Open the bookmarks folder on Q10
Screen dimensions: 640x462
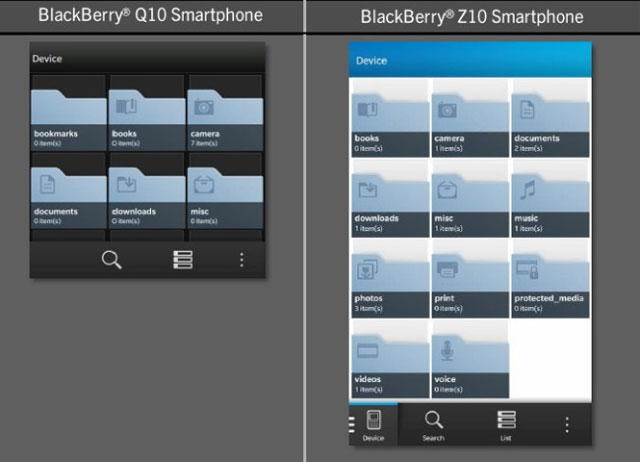(x=69, y=113)
